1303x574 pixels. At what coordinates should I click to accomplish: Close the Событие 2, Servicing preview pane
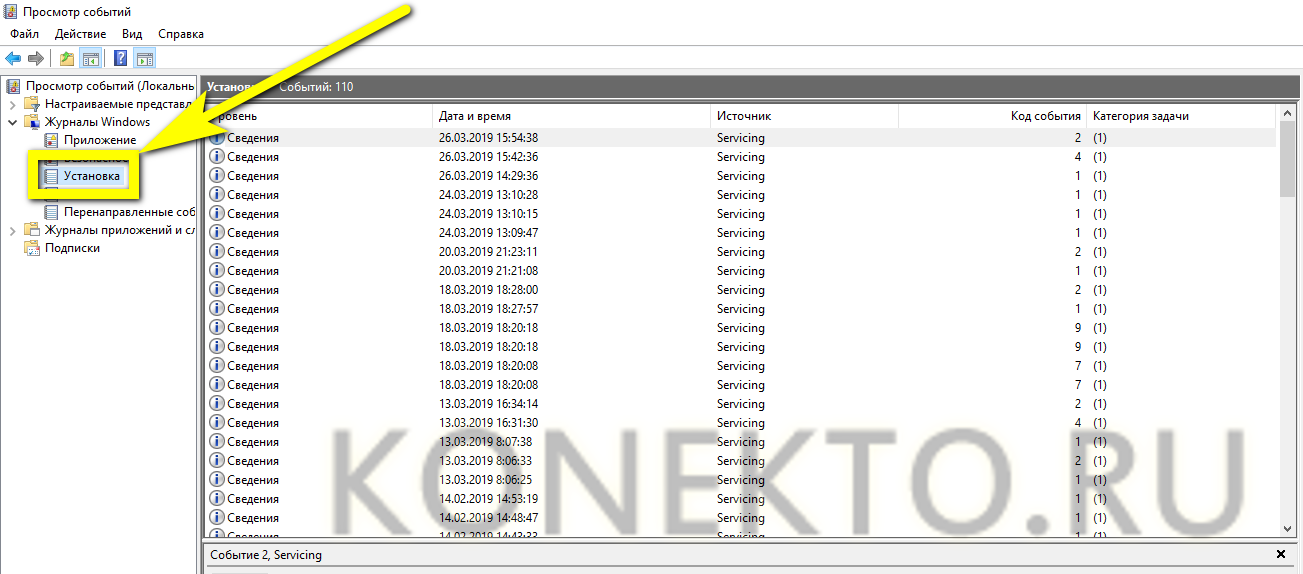[1281, 554]
